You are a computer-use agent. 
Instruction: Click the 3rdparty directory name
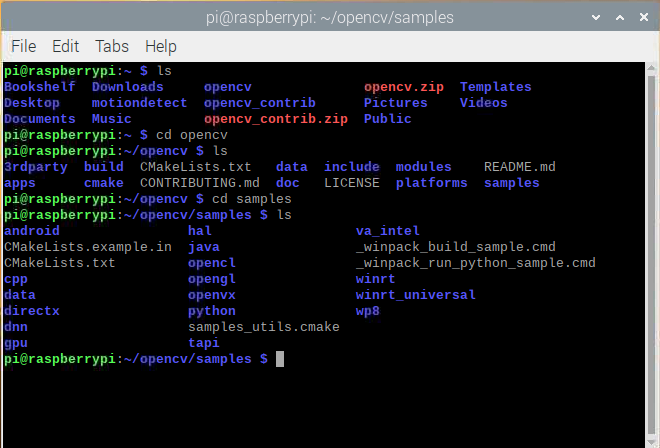point(36,167)
